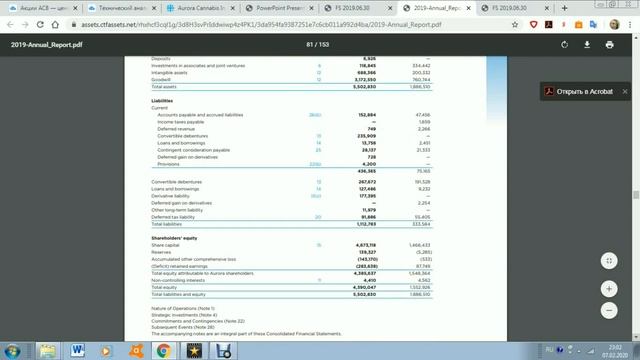Screen dimensions: 640x360
Task: Click the Total liabilities row label
Action: click(166, 224)
